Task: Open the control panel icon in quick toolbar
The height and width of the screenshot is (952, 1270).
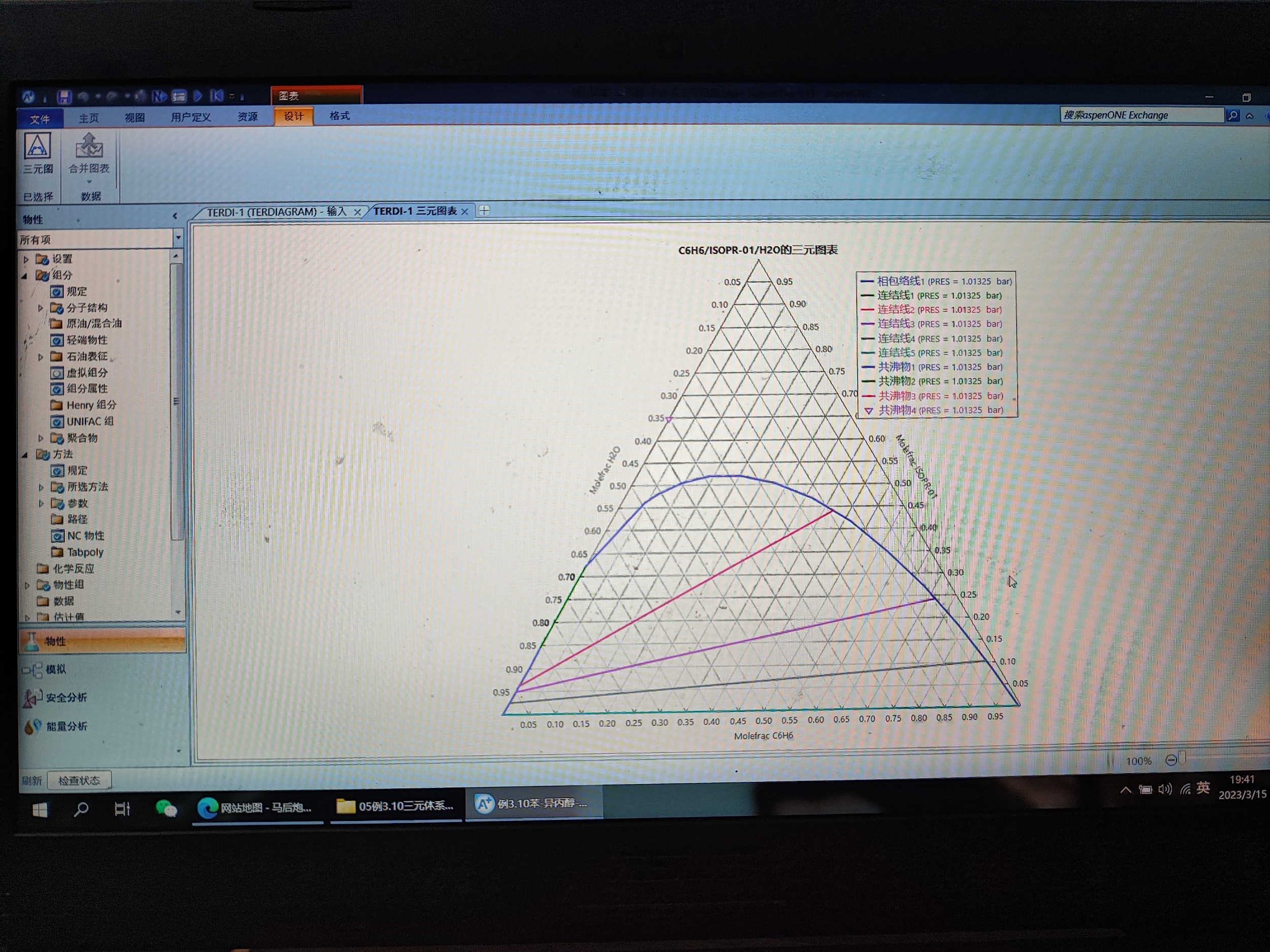Action: tap(180, 96)
